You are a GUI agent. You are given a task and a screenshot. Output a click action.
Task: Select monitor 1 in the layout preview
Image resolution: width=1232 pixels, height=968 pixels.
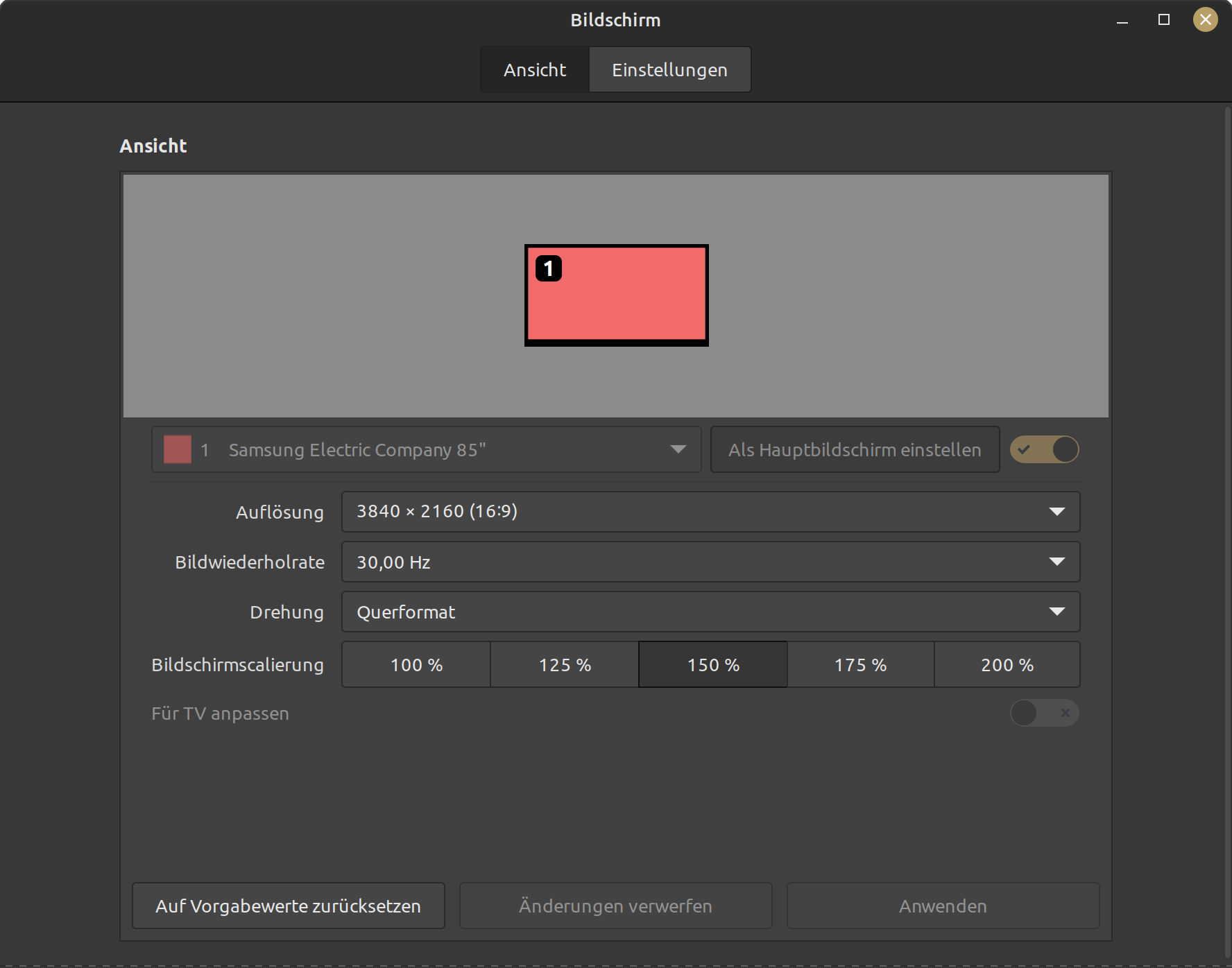click(x=617, y=295)
